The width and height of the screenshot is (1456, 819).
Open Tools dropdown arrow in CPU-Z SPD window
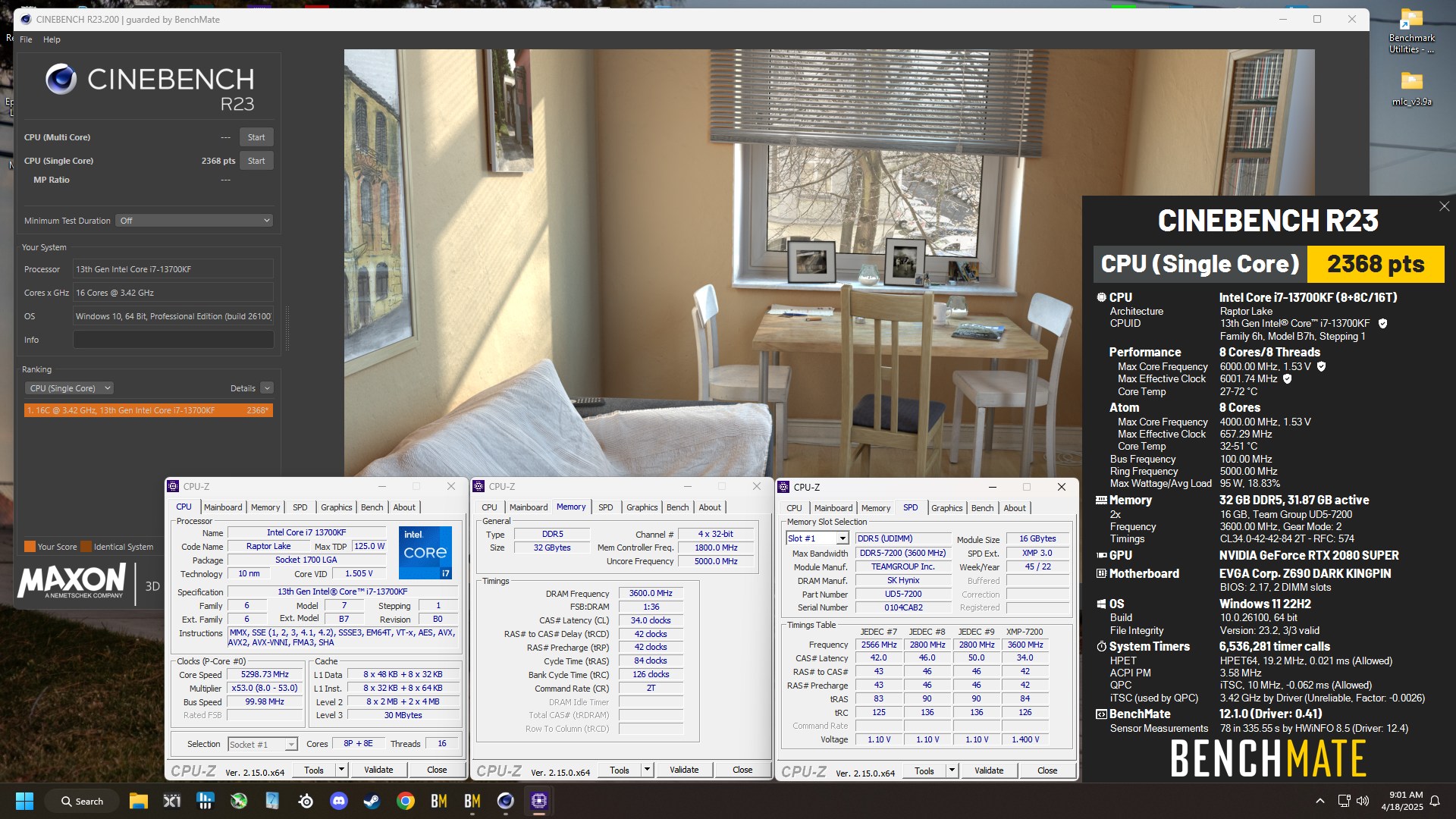click(x=952, y=770)
